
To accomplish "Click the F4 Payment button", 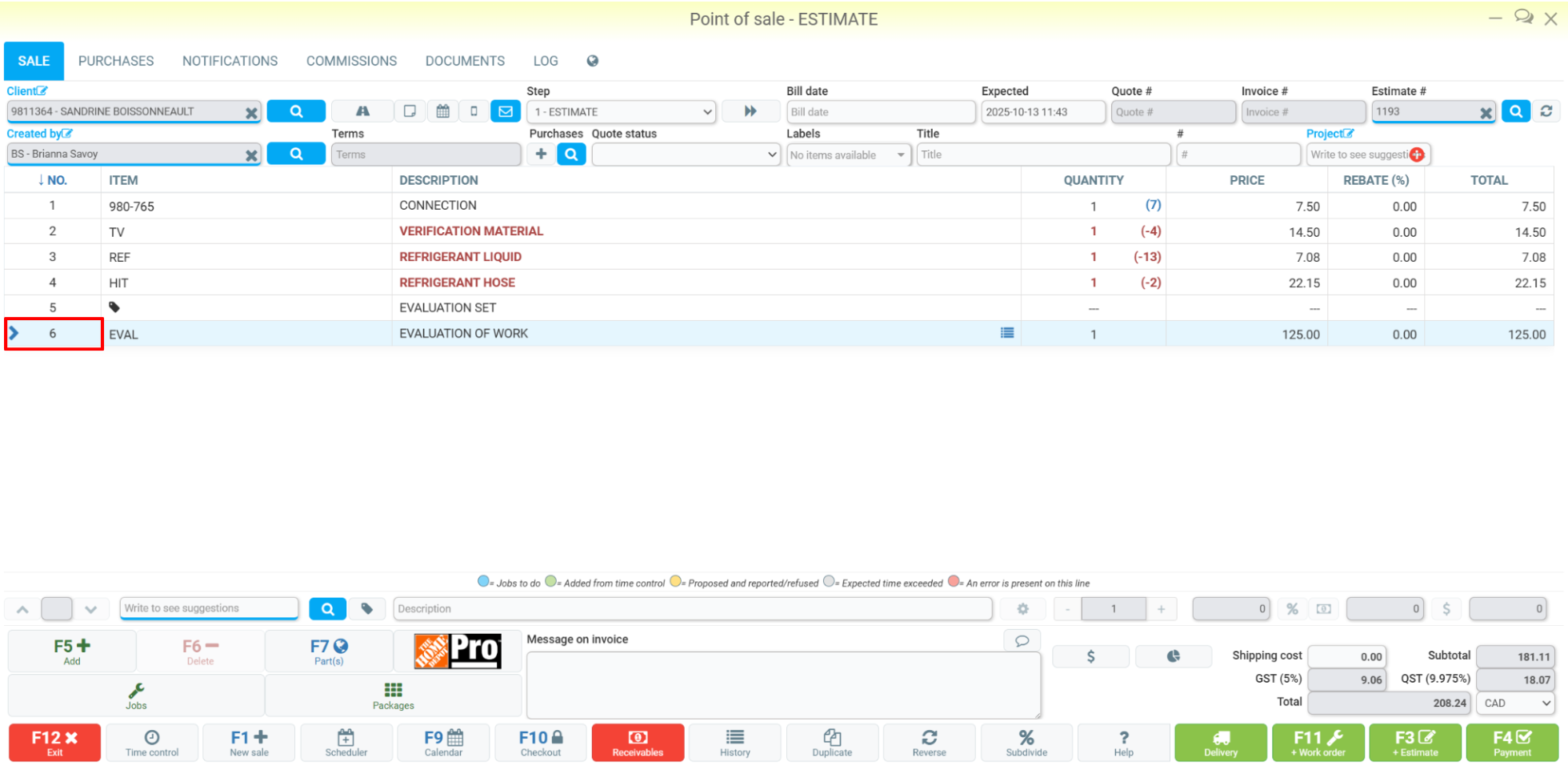I will tap(1512, 743).
